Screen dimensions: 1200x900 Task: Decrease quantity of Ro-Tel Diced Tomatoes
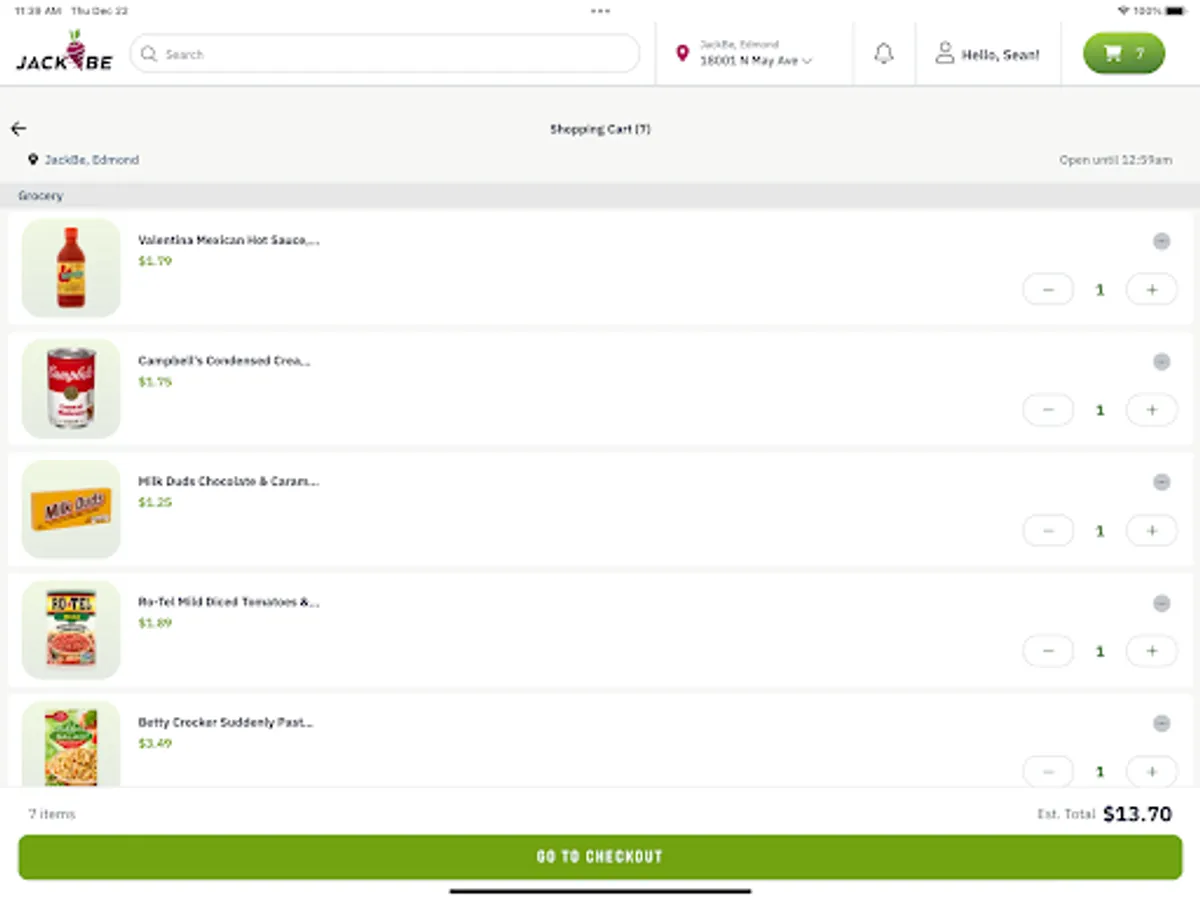1048,651
